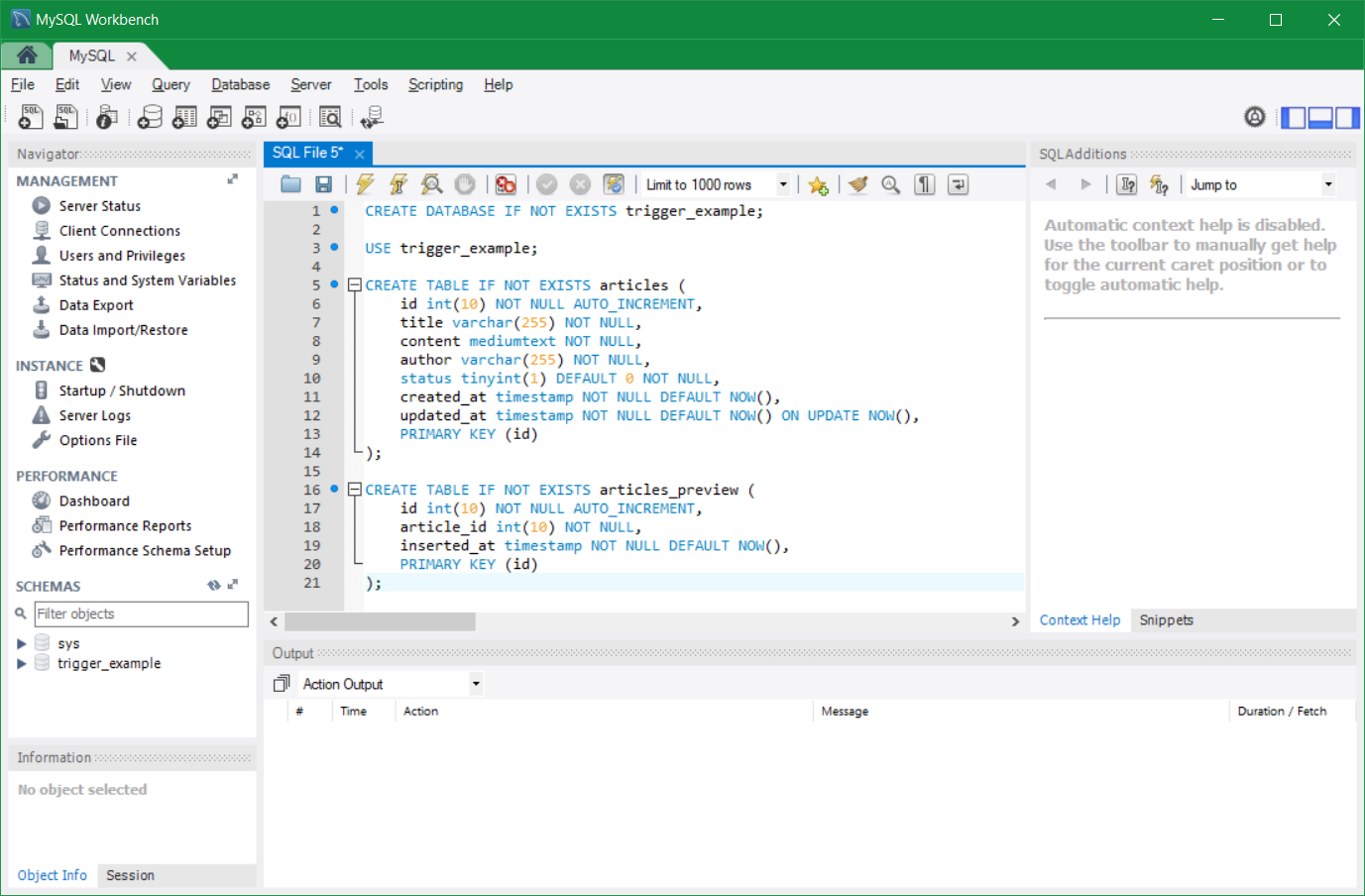Expand the sys schema node
1365x896 pixels.
tap(21, 643)
